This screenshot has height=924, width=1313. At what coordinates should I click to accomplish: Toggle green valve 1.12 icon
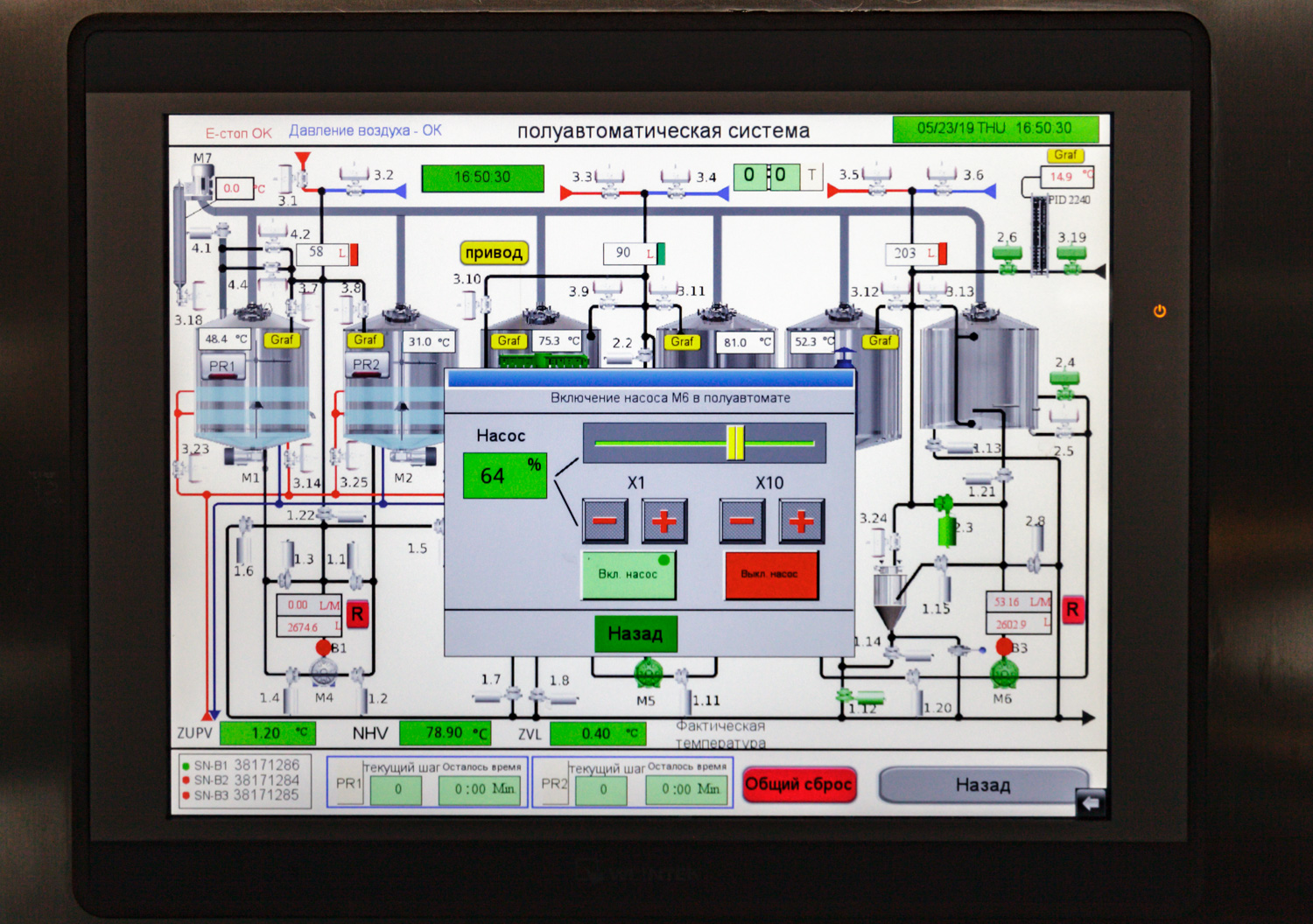tap(860, 697)
